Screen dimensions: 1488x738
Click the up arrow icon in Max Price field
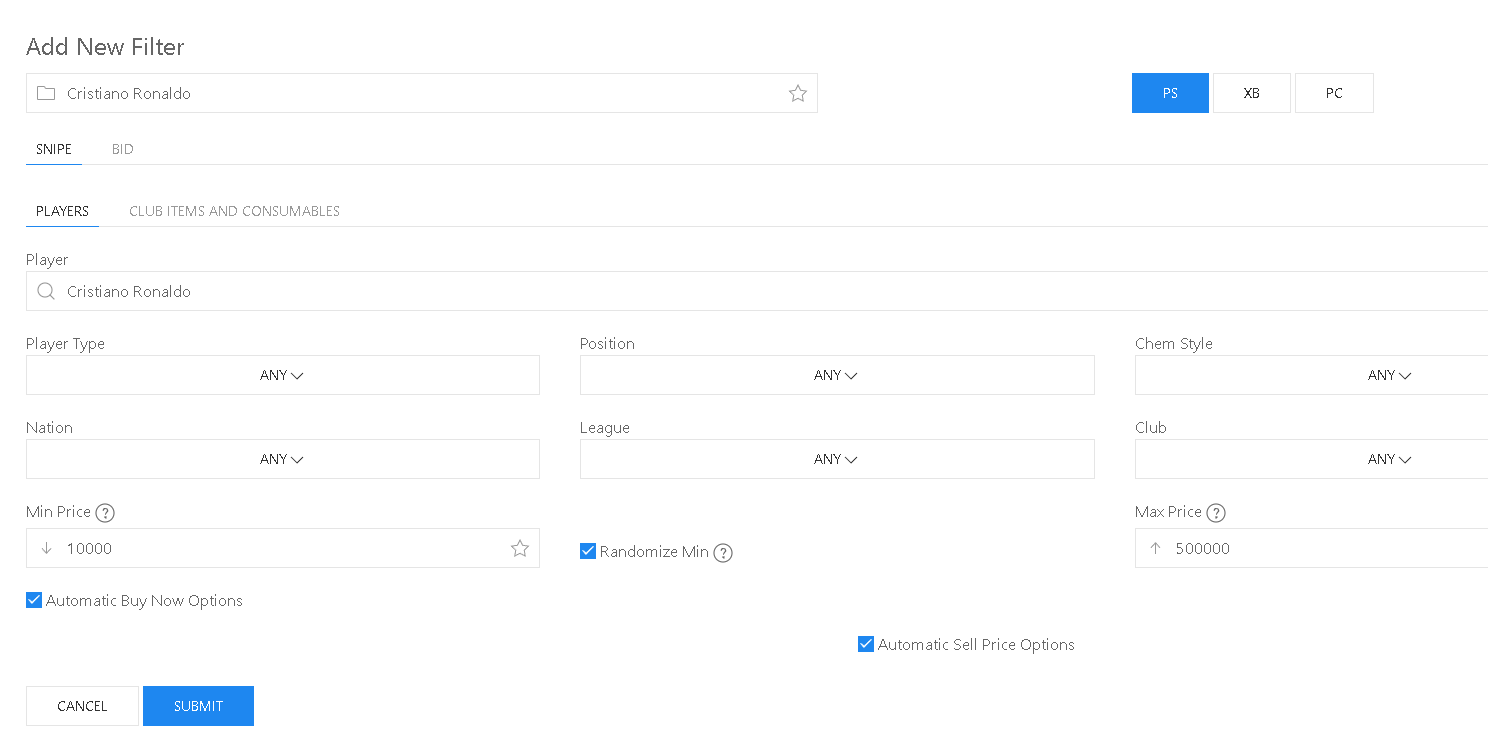(1155, 548)
